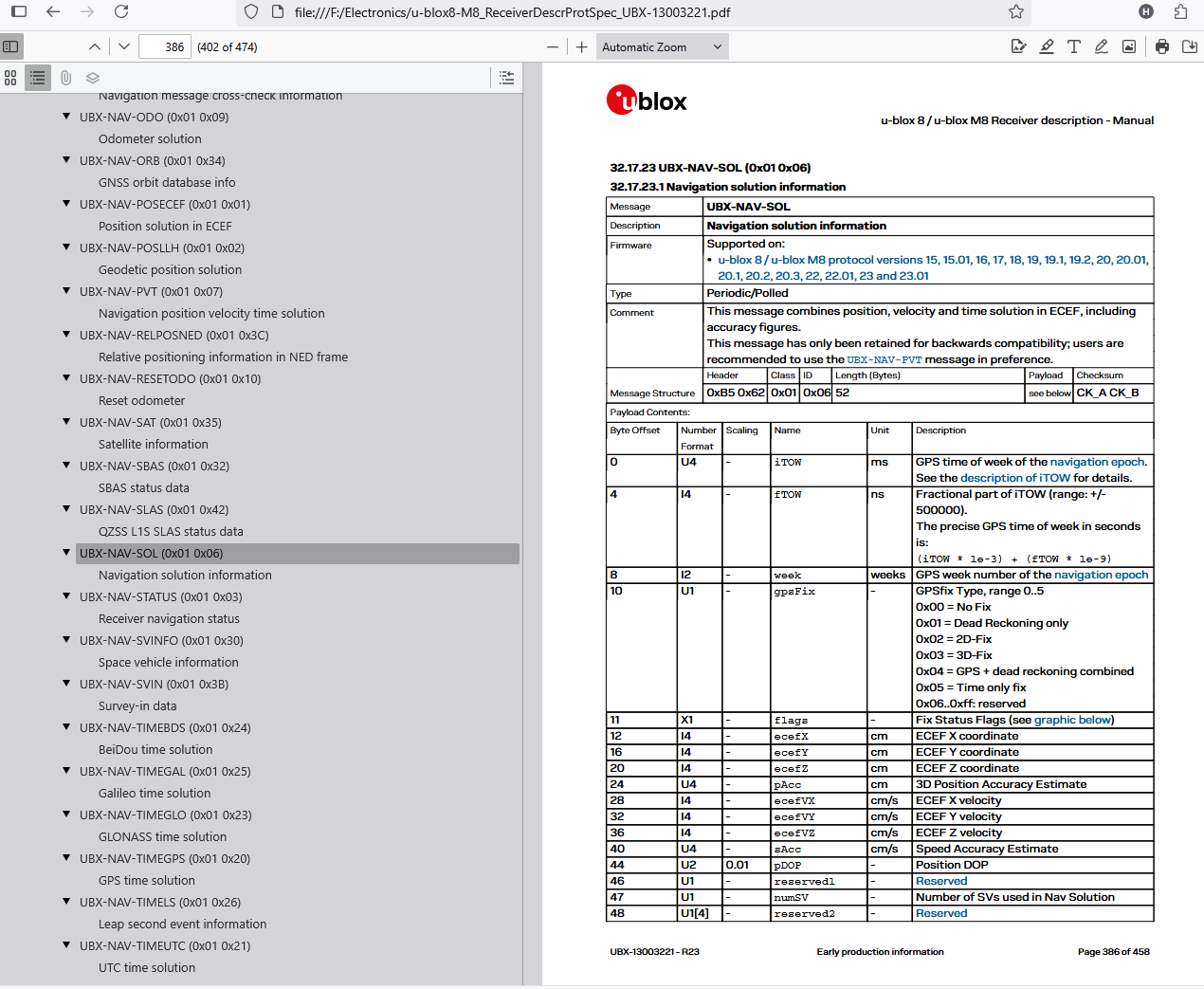The image size is (1204, 989).
Task: Open Survey-in data outline entry
Action: coord(137,706)
